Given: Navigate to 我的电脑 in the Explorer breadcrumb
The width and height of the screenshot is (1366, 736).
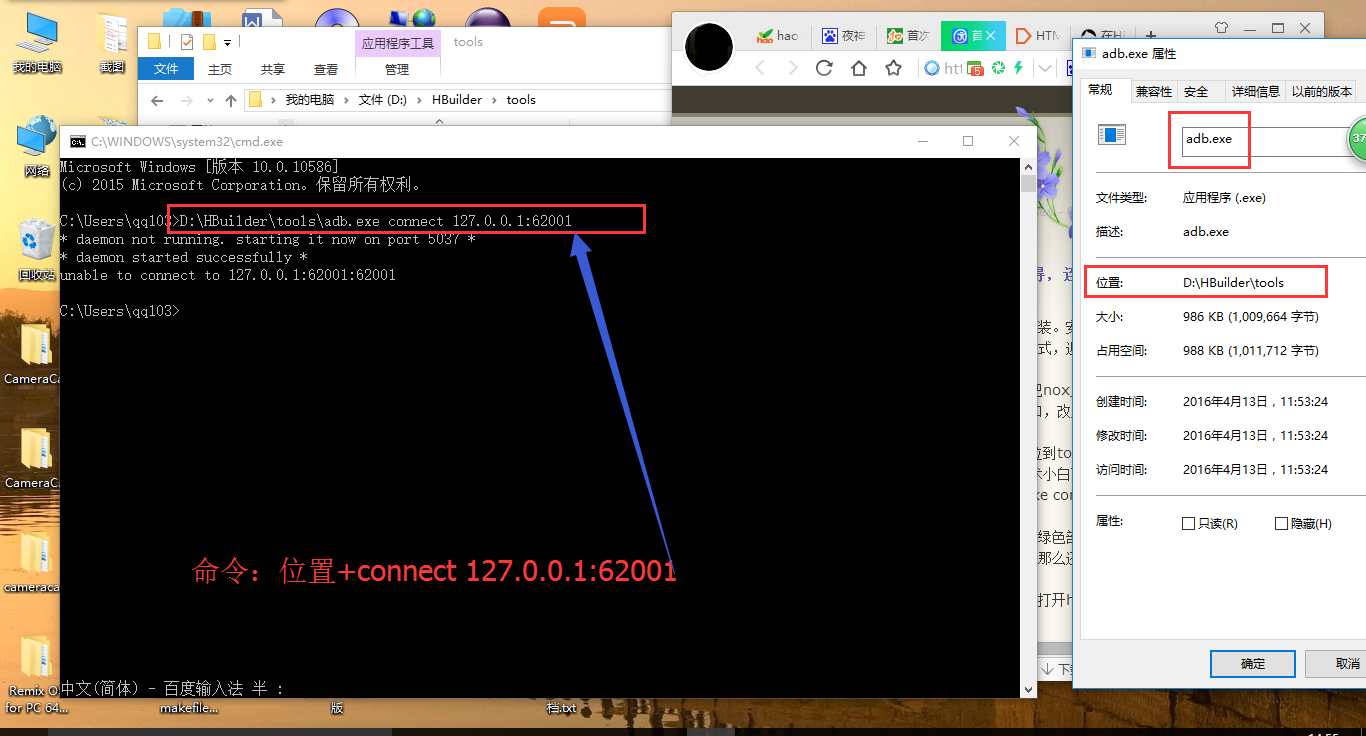Looking at the screenshot, I should 310,100.
